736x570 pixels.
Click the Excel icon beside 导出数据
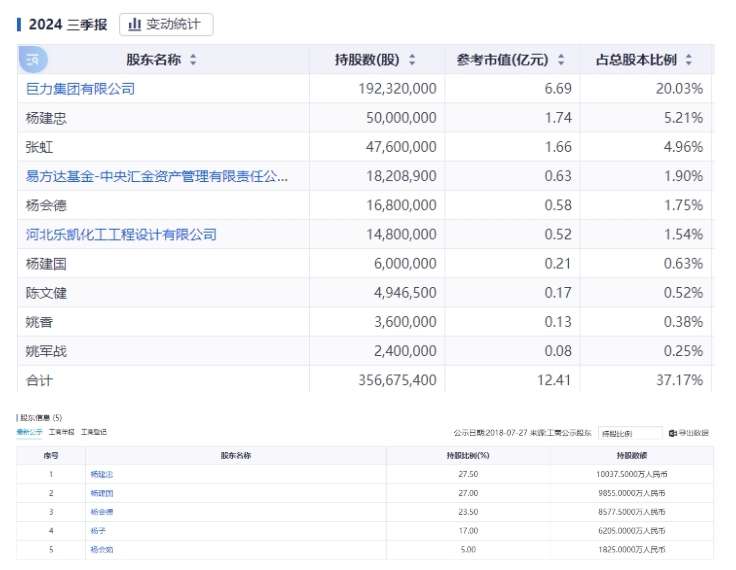[673, 433]
